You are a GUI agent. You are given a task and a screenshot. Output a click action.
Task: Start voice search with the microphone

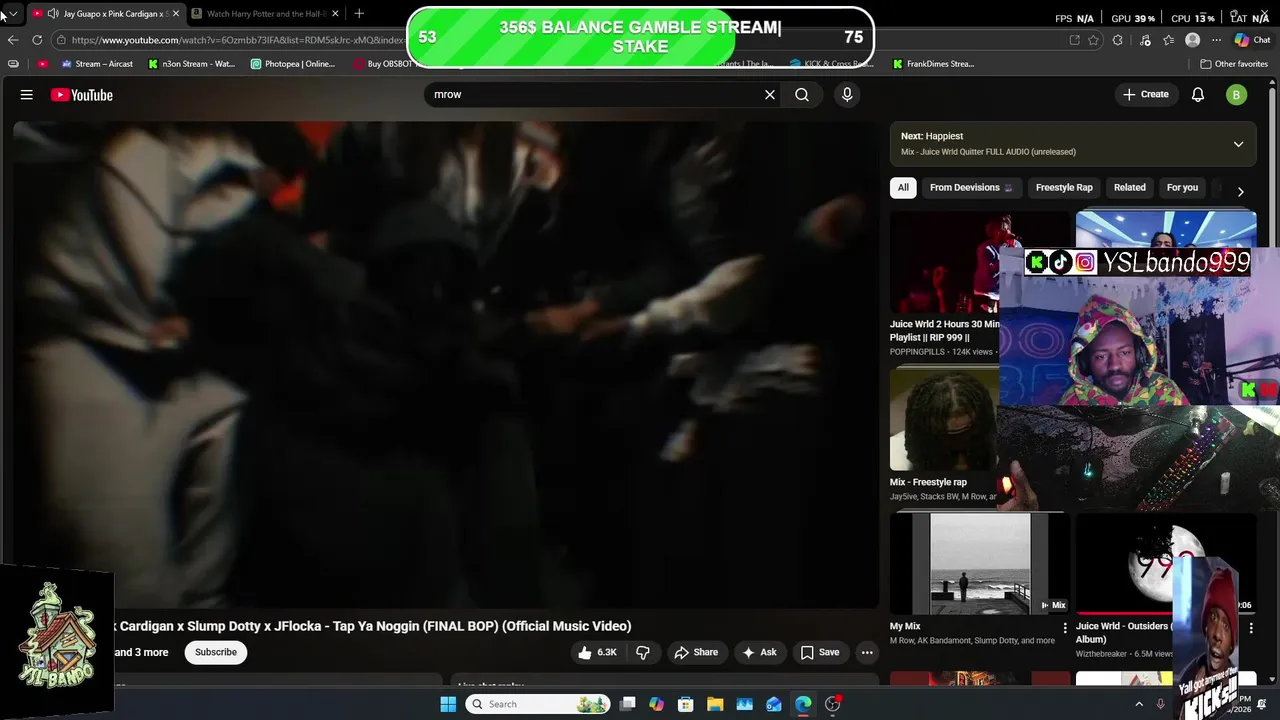(847, 94)
